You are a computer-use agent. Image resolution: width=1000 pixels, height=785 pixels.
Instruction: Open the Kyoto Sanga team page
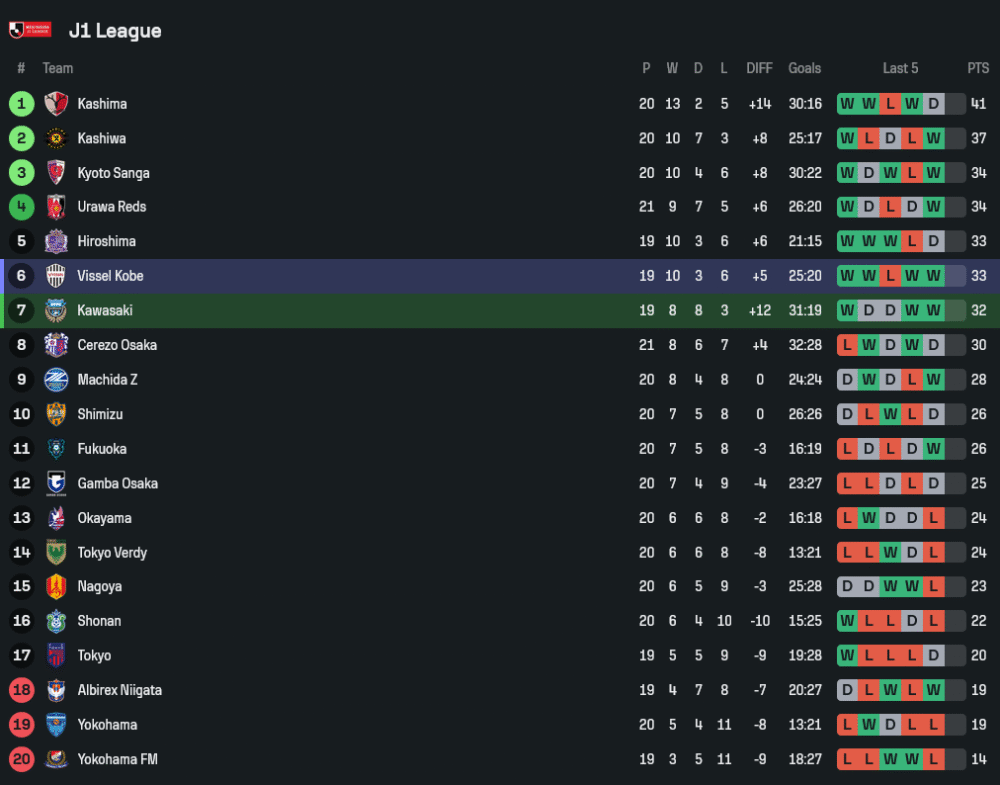coord(113,173)
